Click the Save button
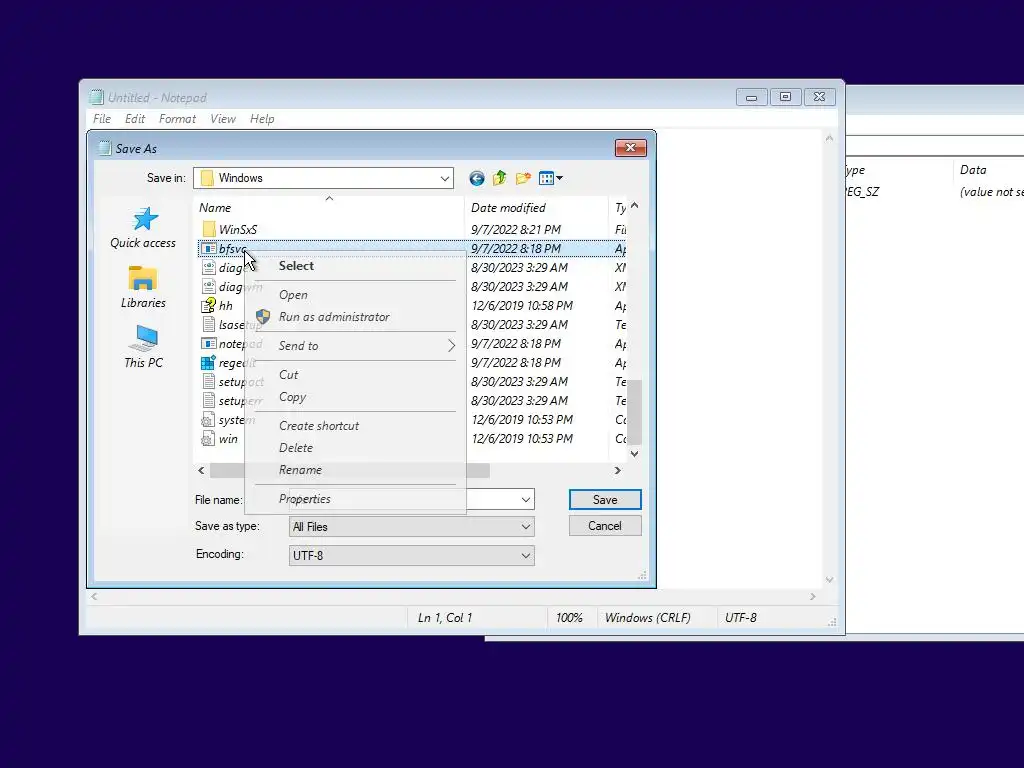The width and height of the screenshot is (1024, 768). click(x=605, y=500)
